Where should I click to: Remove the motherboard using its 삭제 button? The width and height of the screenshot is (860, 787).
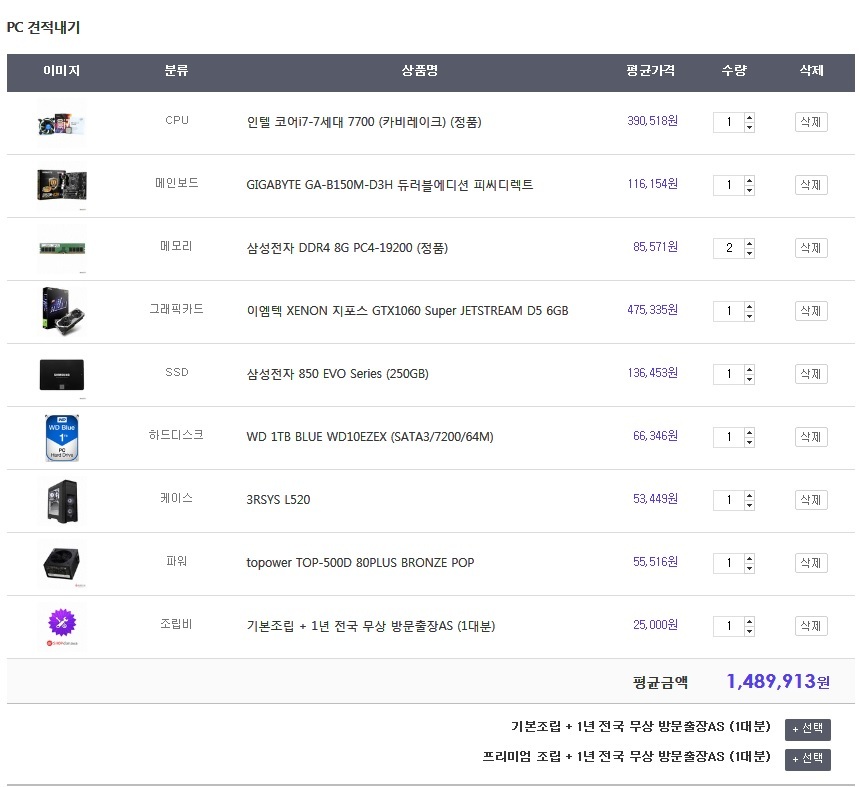click(811, 185)
